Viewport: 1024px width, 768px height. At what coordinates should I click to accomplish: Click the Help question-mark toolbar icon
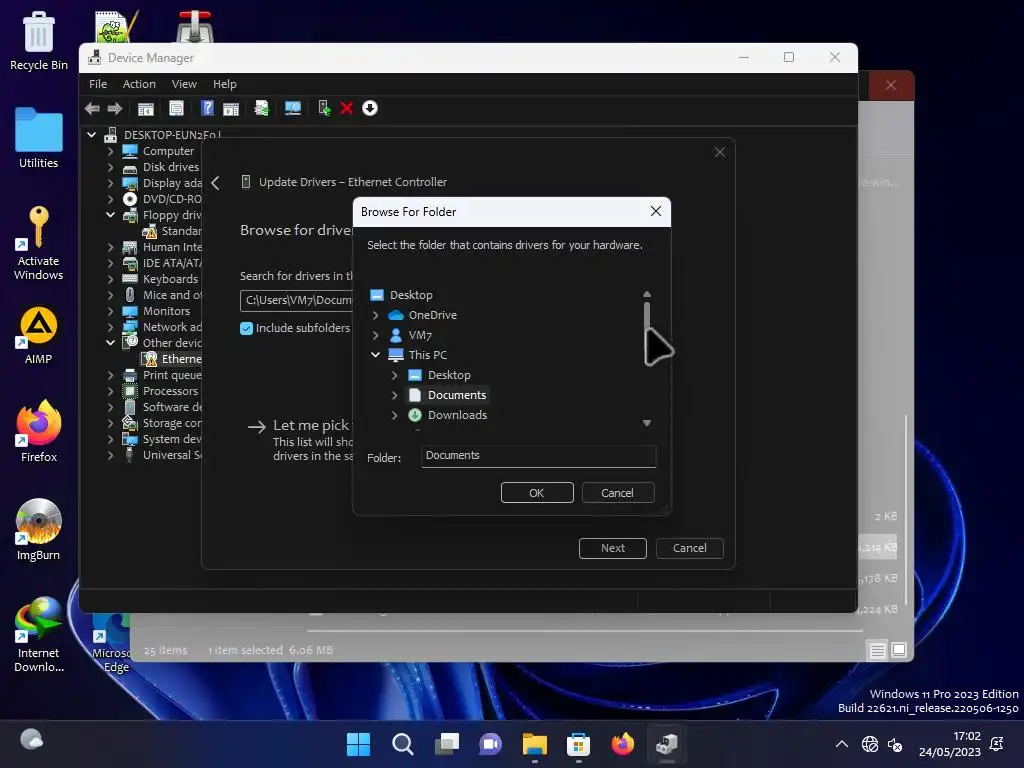pyautogui.click(x=207, y=108)
